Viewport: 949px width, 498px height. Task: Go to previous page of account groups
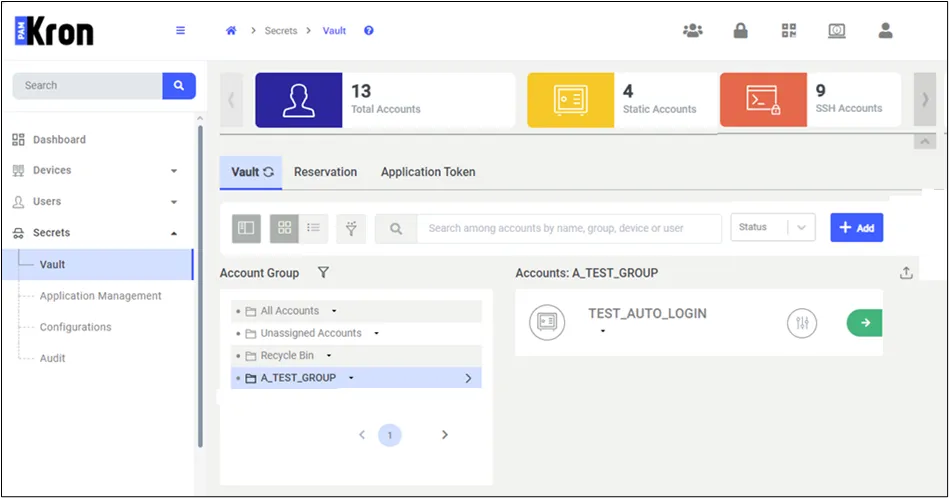(362, 434)
